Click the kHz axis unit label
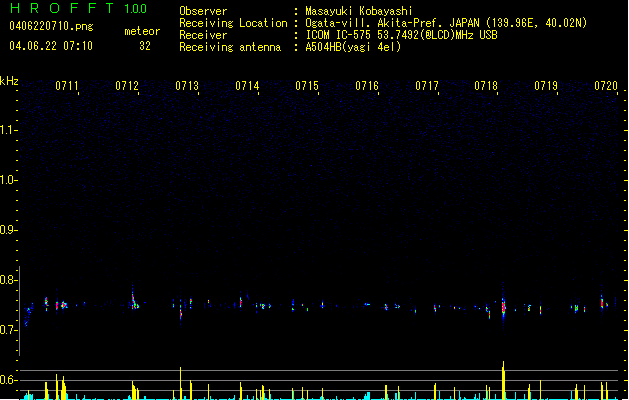Viewport: 629px width, 400px height. point(9,81)
